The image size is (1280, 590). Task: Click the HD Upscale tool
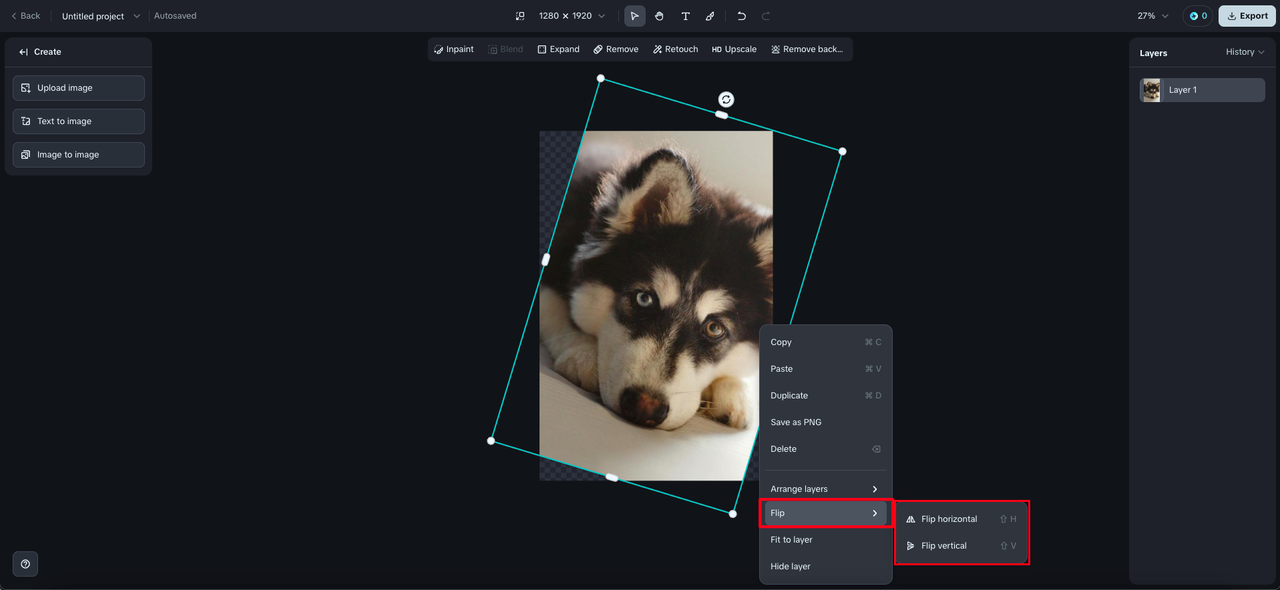(734, 49)
